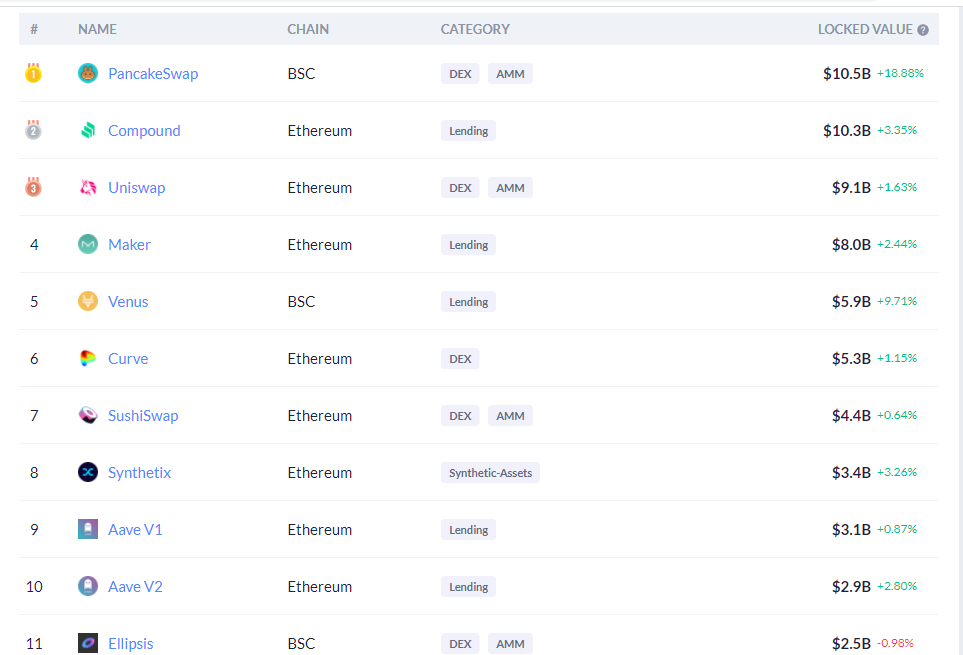
Task: Open the Venus project link
Action: pyautogui.click(x=128, y=301)
